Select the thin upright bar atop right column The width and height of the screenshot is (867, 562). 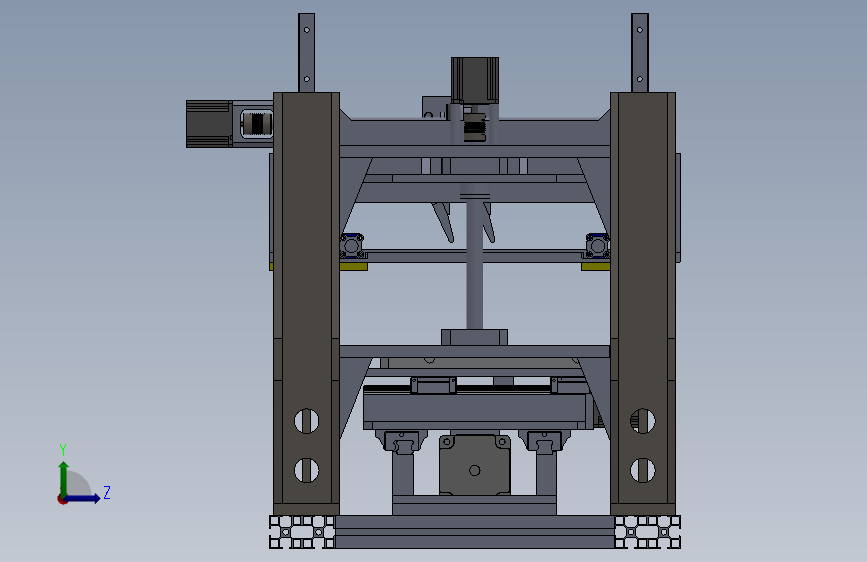click(x=640, y=53)
